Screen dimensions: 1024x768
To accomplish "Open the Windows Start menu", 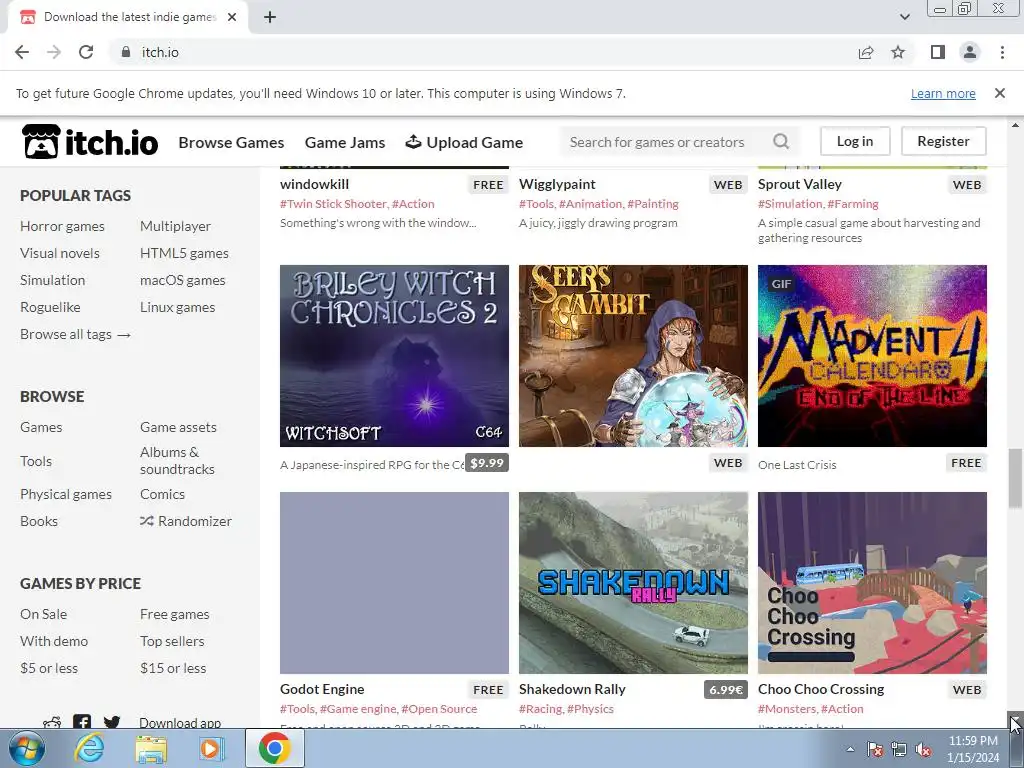I will point(26,748).
